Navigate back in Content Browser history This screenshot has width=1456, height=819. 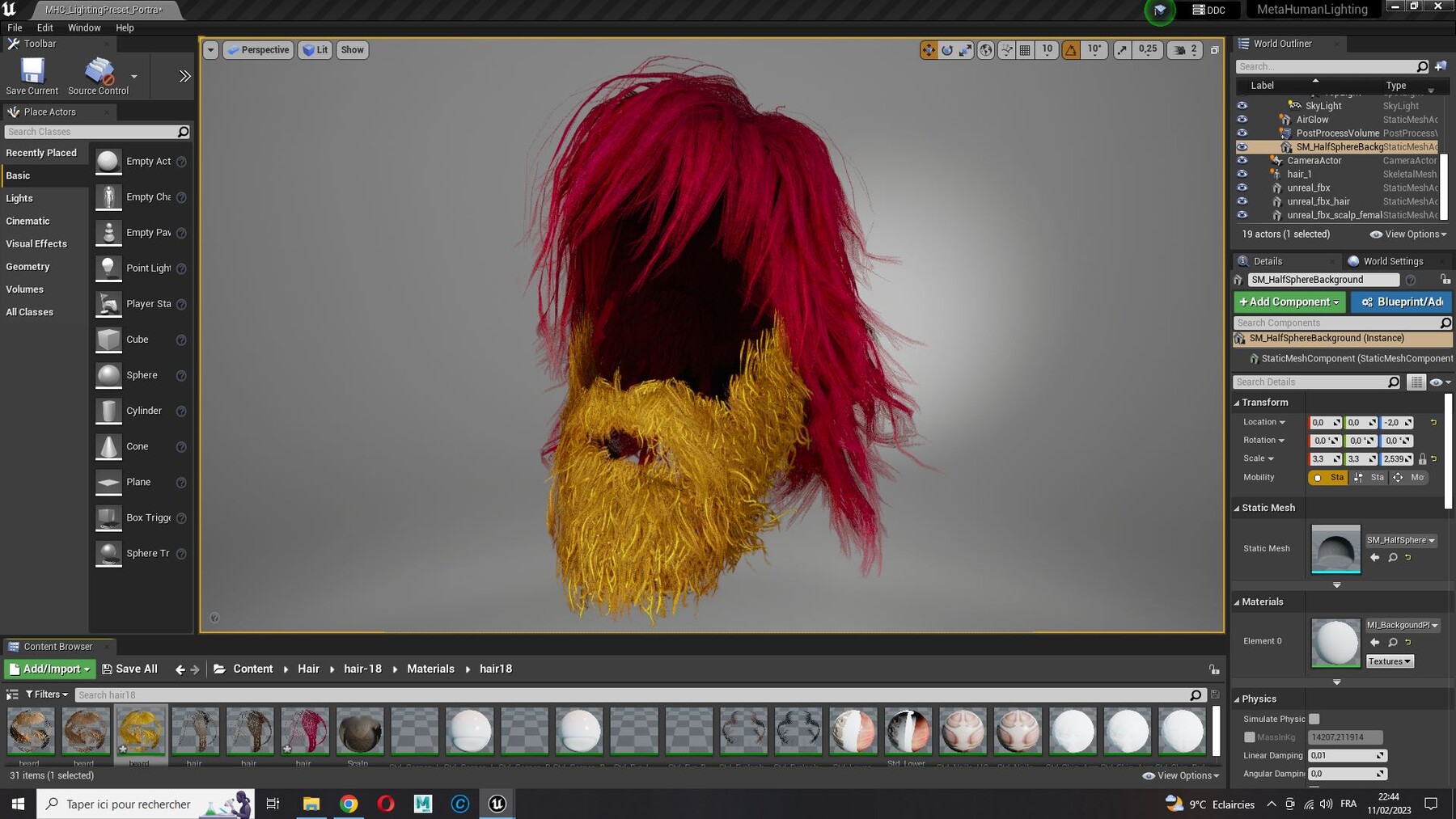pyautogui.click(x=180, y=669)
